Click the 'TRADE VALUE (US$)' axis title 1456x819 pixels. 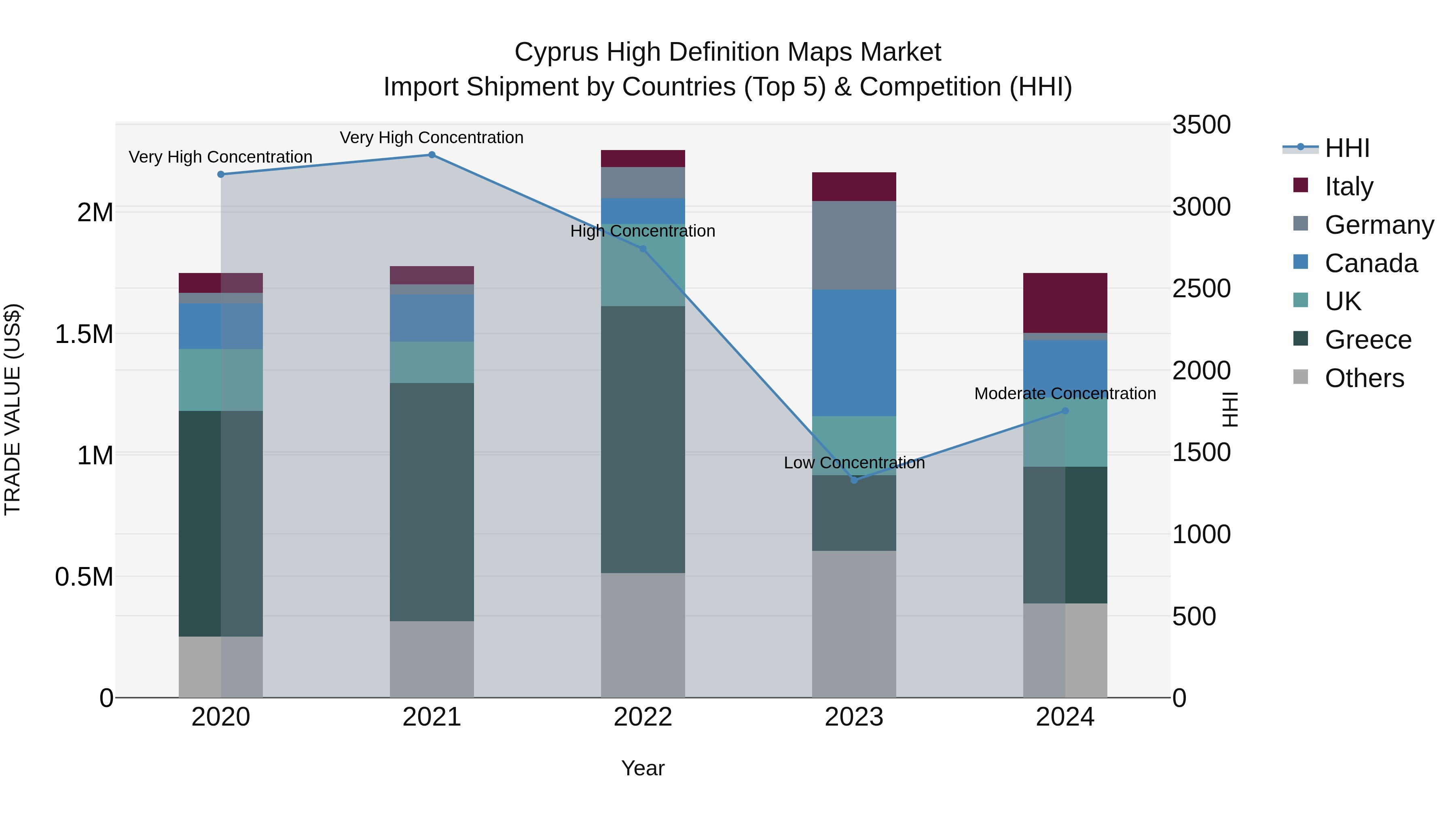tap(13, 409)
